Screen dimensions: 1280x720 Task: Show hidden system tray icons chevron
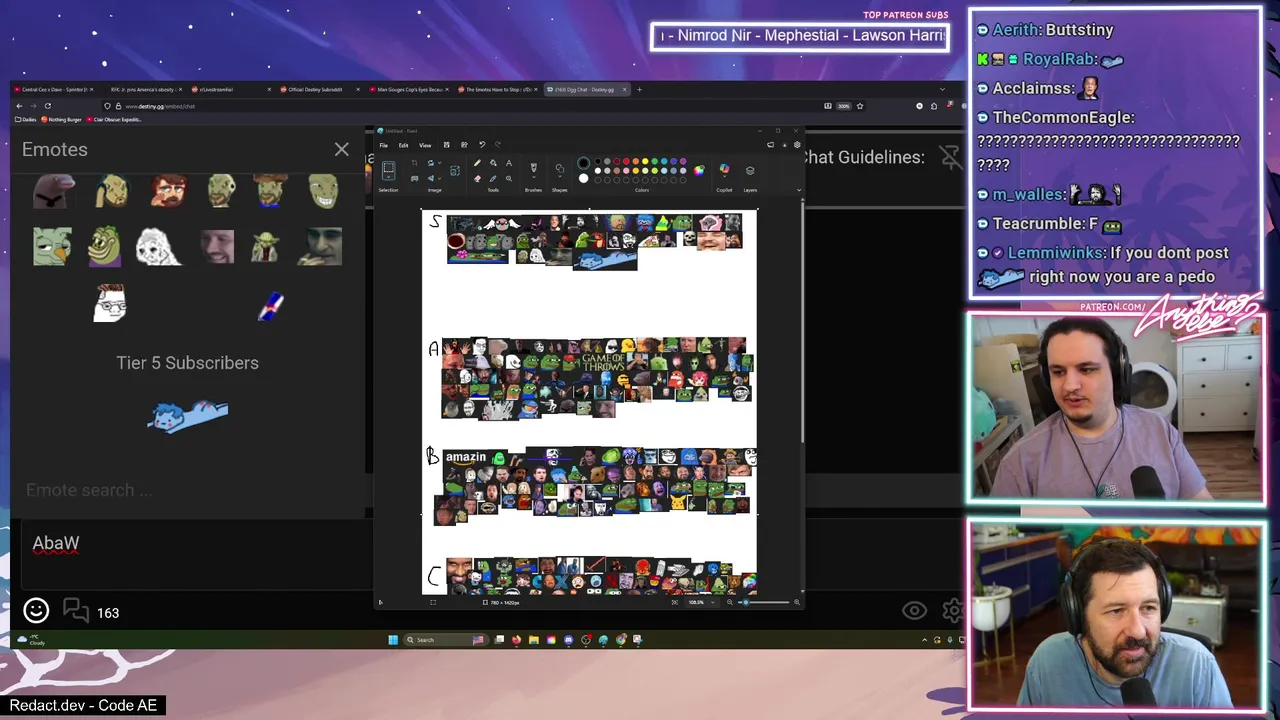(924, 639)
